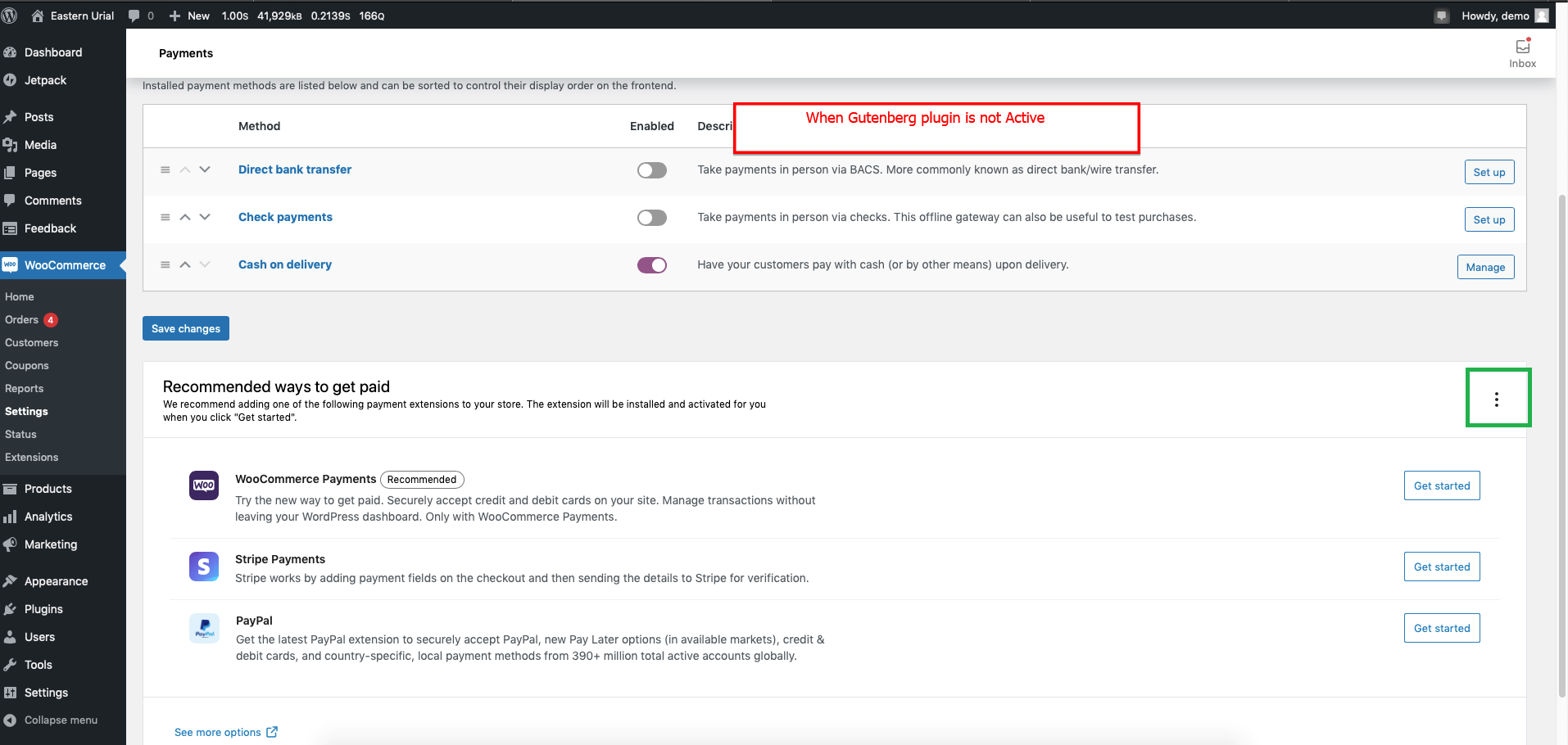Disable the Cash on delivery toggle
Viewport: 1568px width, 745px height.
pos(651,264)
